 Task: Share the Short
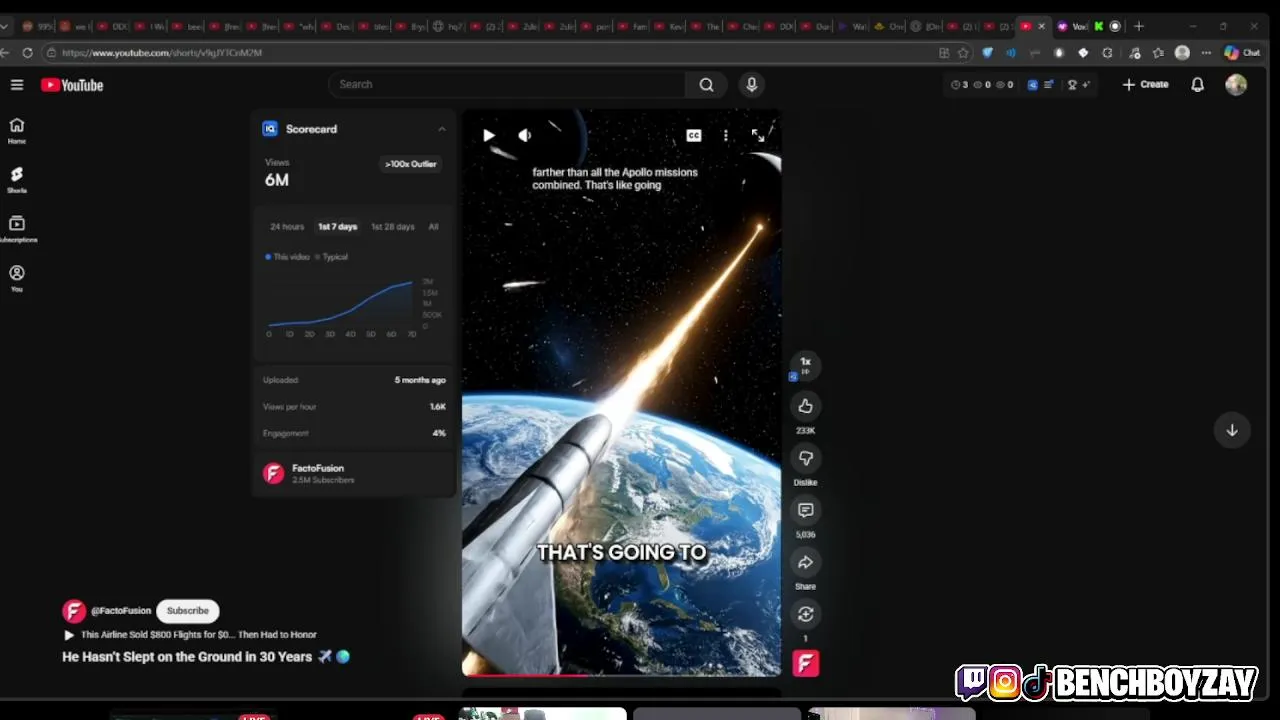[805, 562]
